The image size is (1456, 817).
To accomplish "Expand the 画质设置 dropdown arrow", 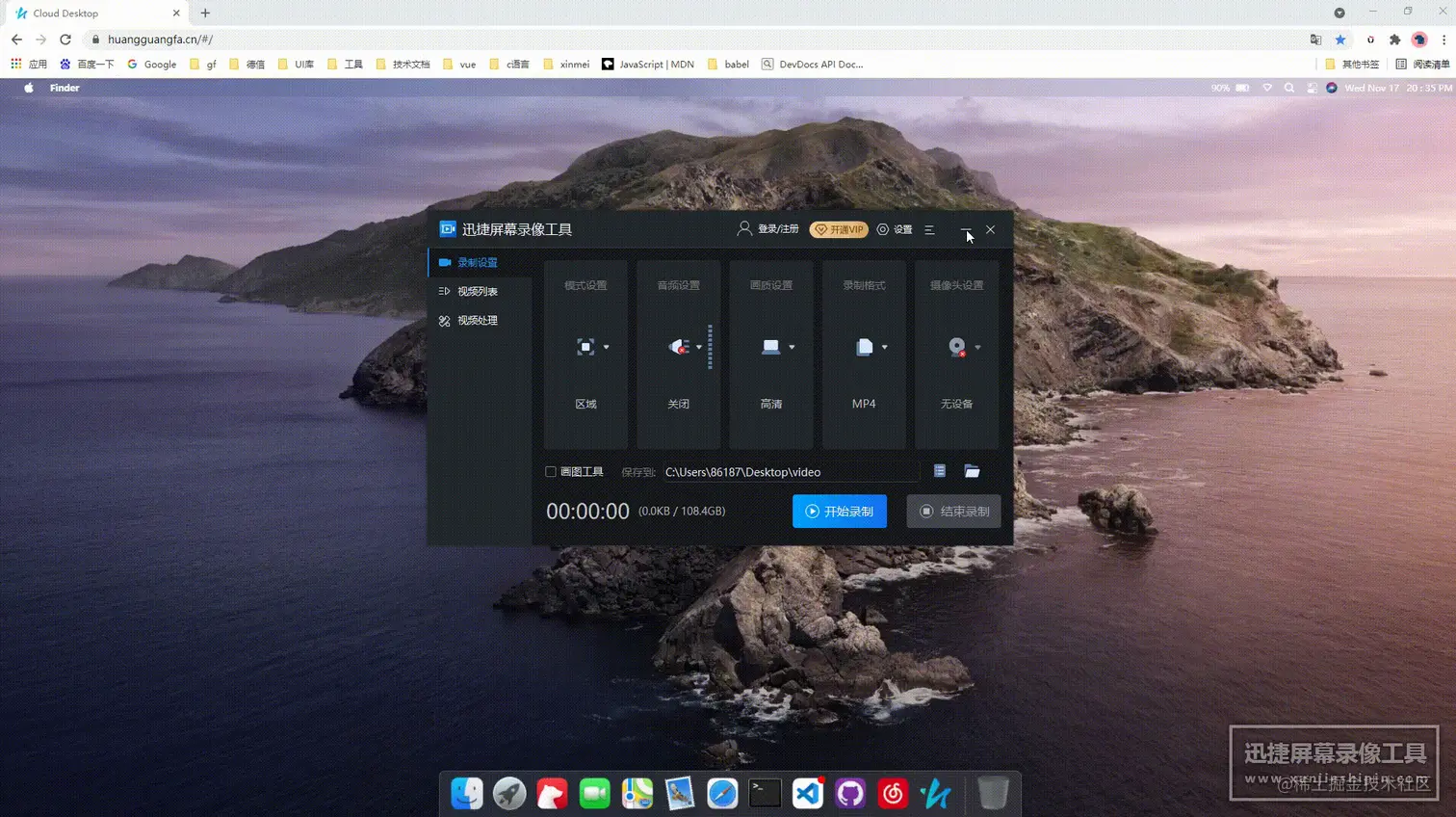I will [792, 347].
